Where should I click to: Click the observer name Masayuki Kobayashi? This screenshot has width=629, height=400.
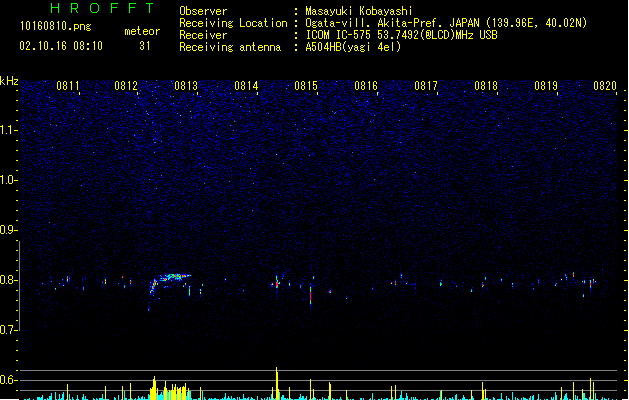[x=359, y=11]
